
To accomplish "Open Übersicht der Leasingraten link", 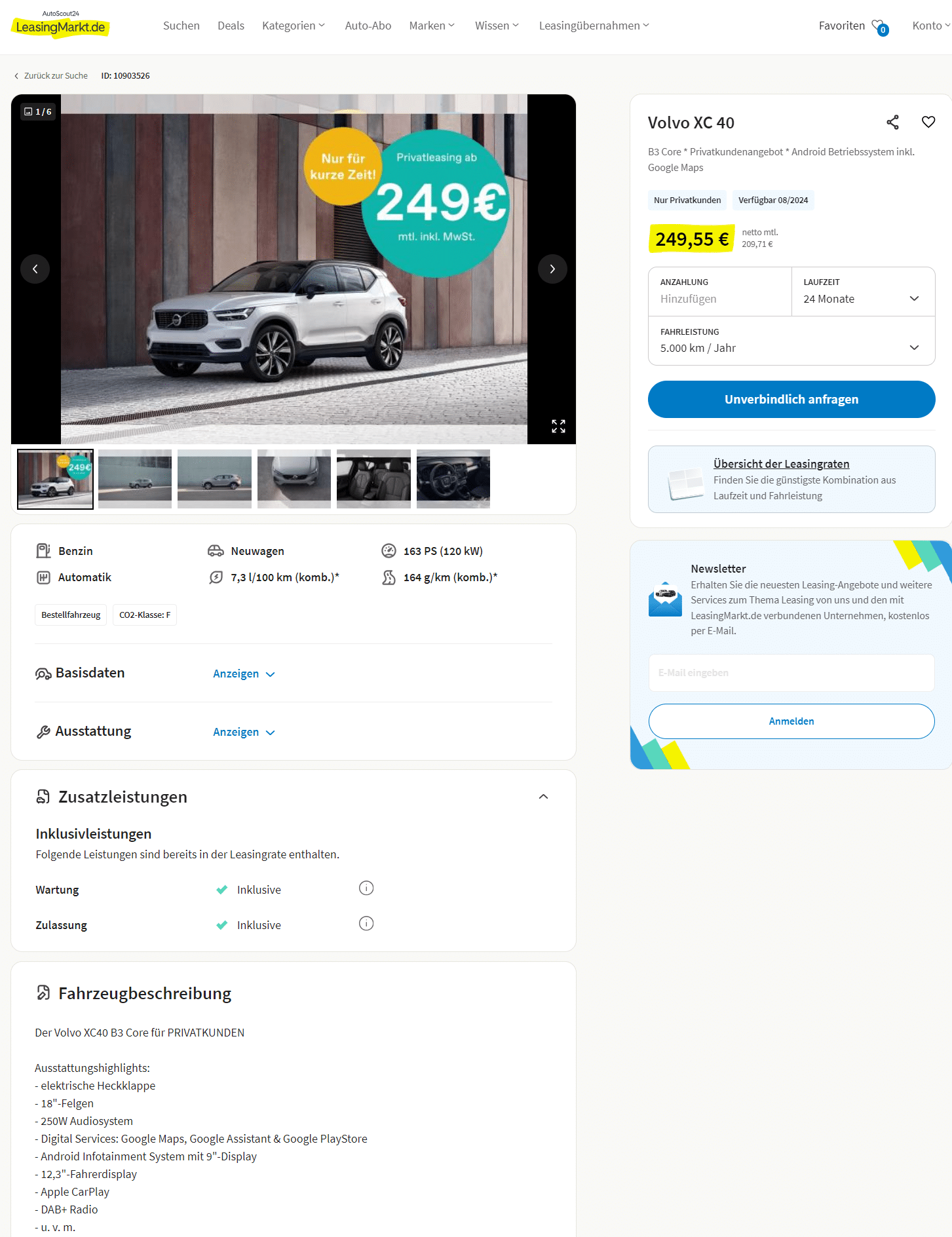I will click(781, 464).
